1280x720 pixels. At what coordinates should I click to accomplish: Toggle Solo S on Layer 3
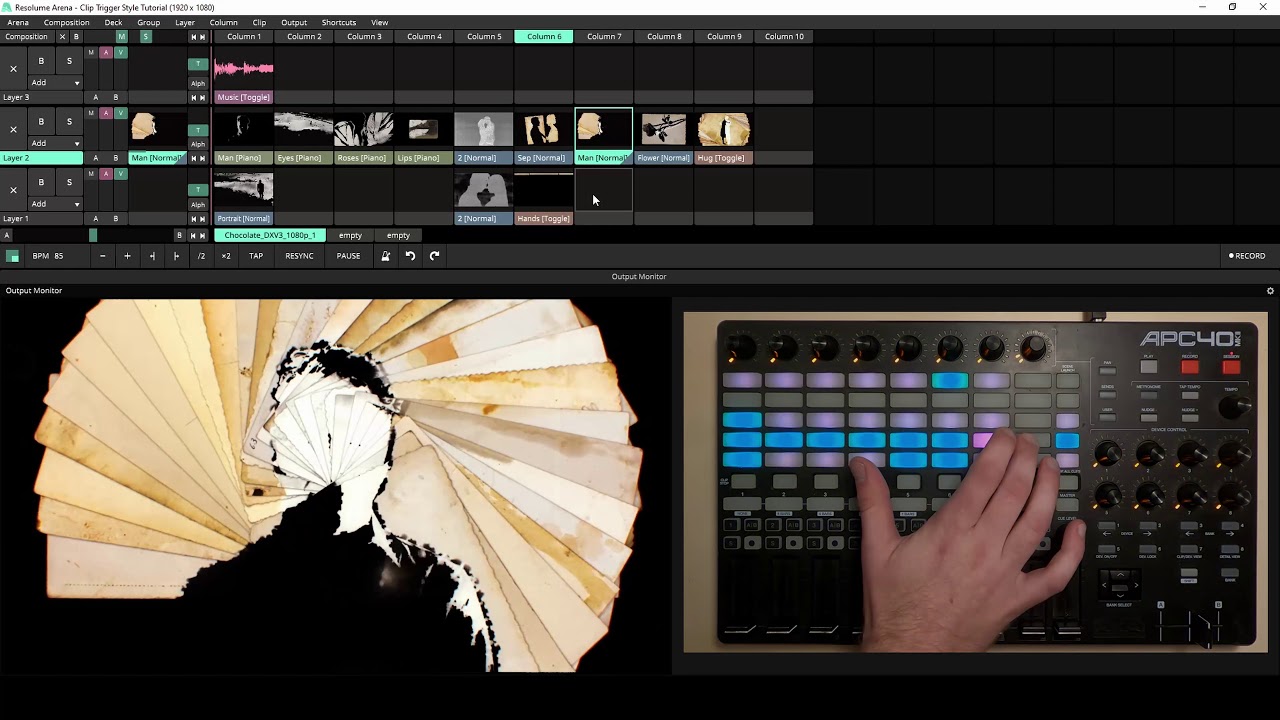pos(69,62)
